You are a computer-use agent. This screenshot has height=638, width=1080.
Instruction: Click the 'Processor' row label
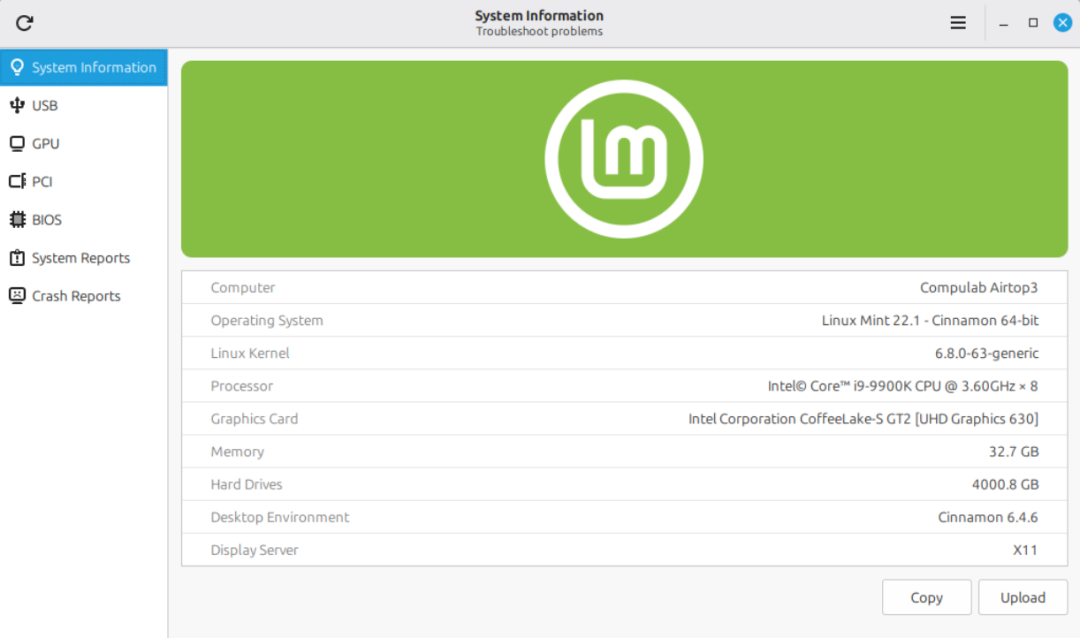(x=242, y=386)
